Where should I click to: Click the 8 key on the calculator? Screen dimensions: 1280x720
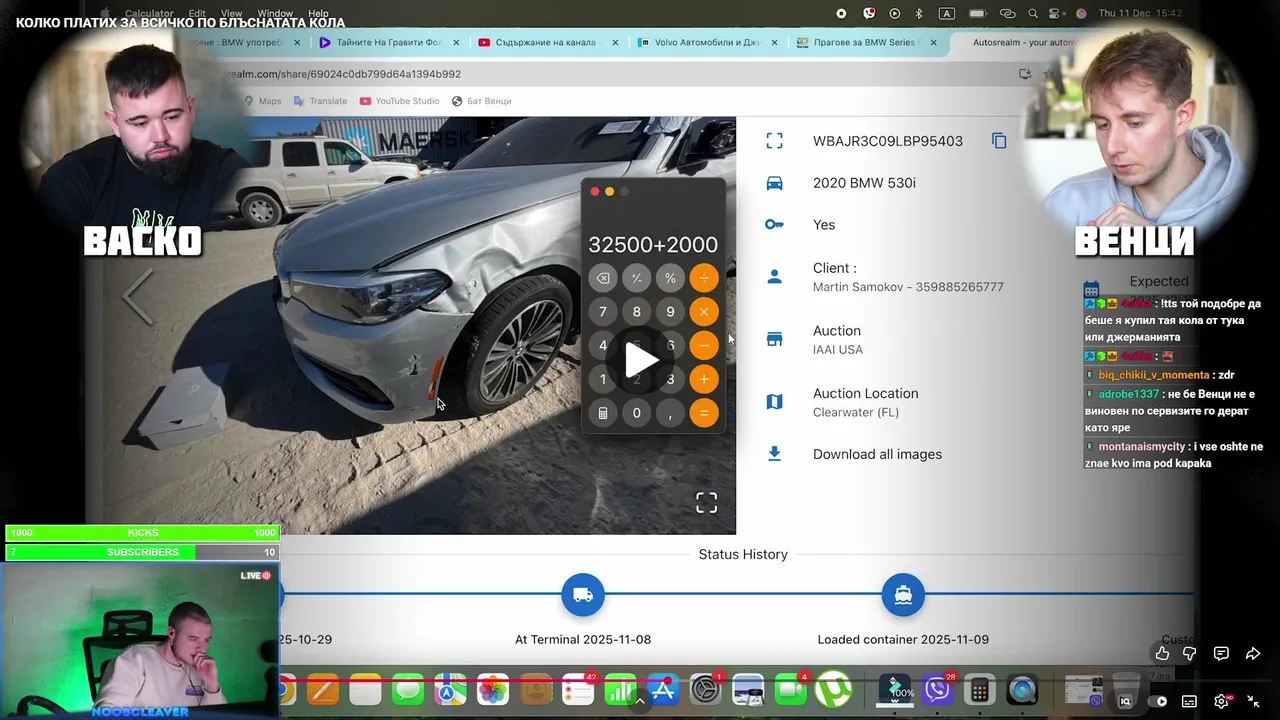click(636, 312)
